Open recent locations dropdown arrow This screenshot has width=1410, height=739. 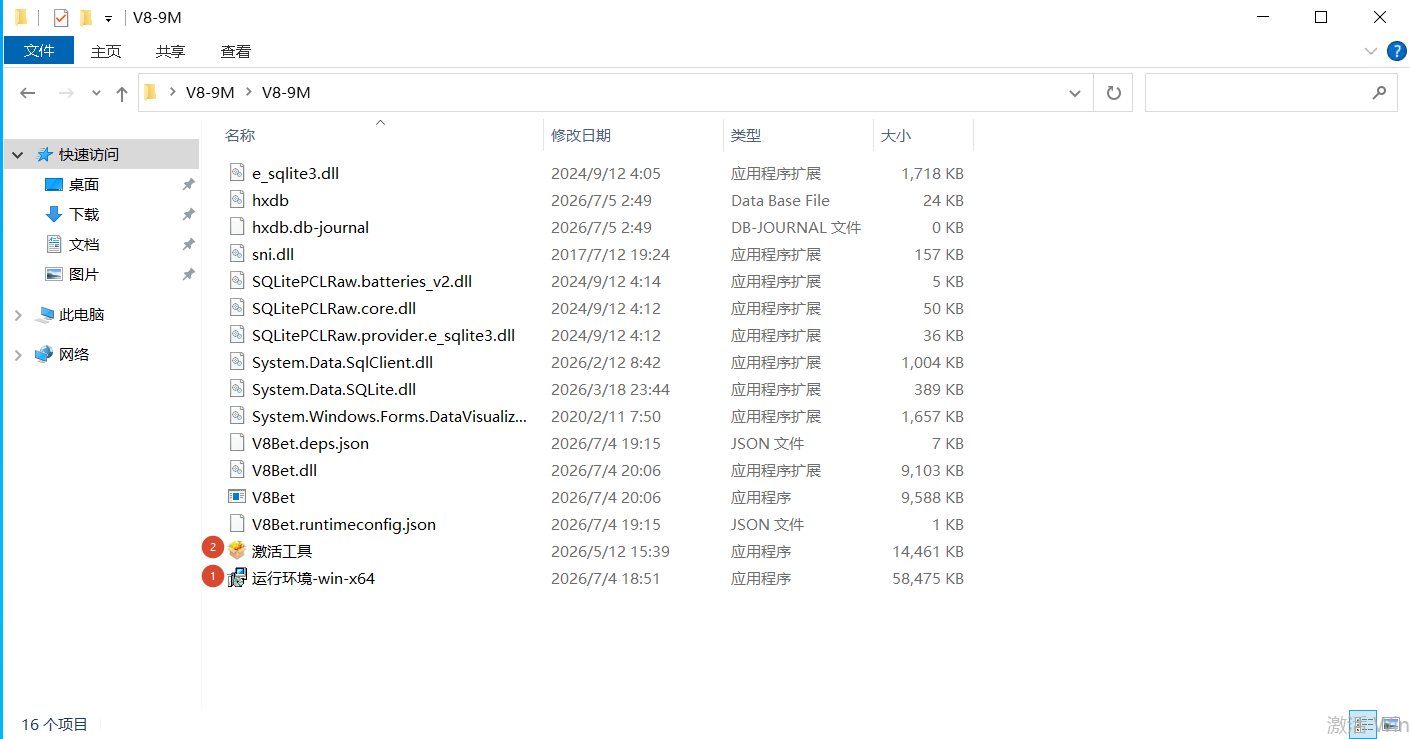click(96, 93)
